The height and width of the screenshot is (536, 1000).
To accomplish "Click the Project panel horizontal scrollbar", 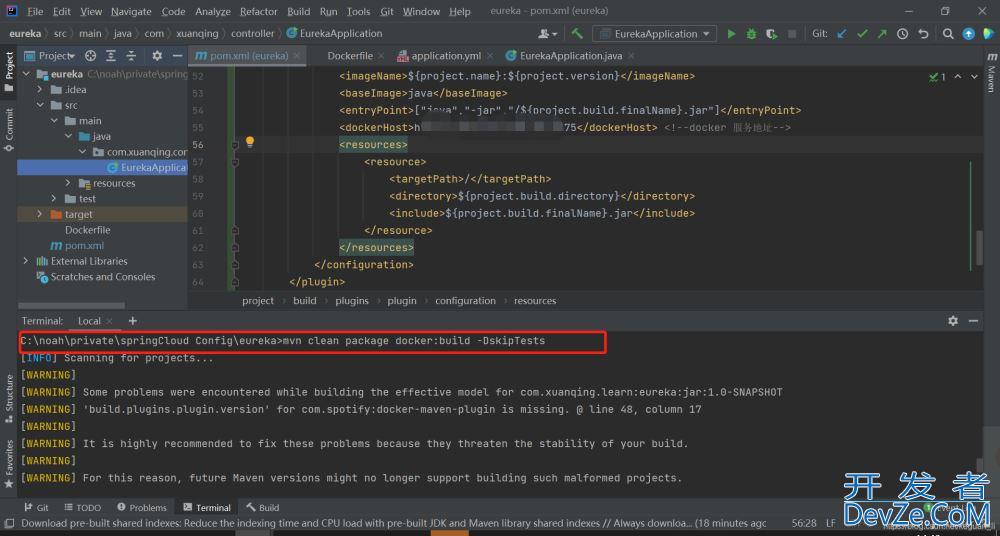I will tap(71, 306).
